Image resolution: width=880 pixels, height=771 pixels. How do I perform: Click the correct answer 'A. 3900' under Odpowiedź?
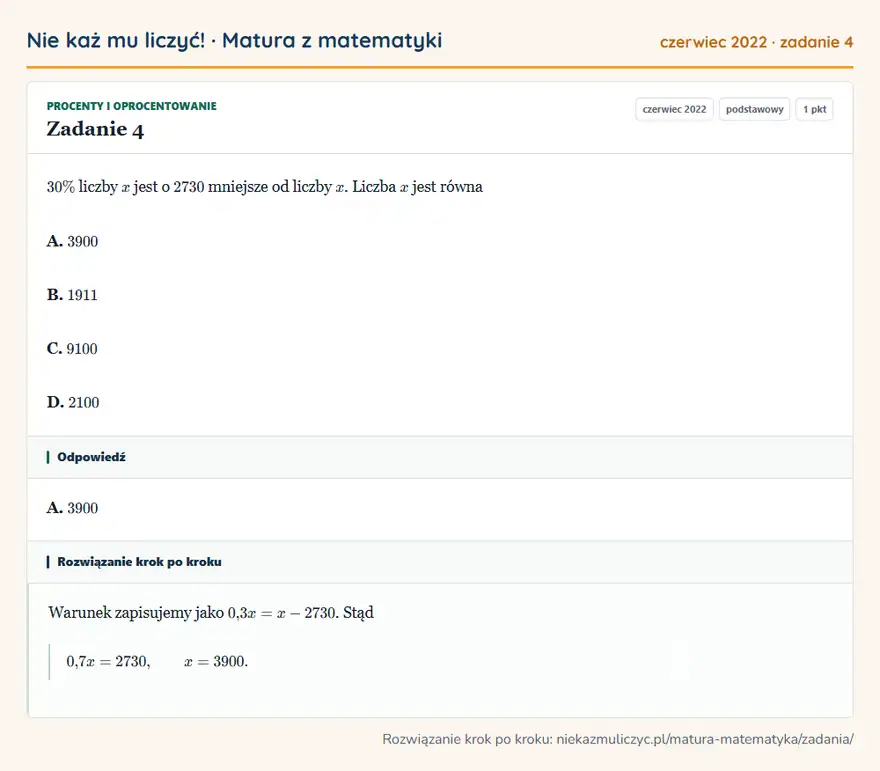click(x=72, y=508)
